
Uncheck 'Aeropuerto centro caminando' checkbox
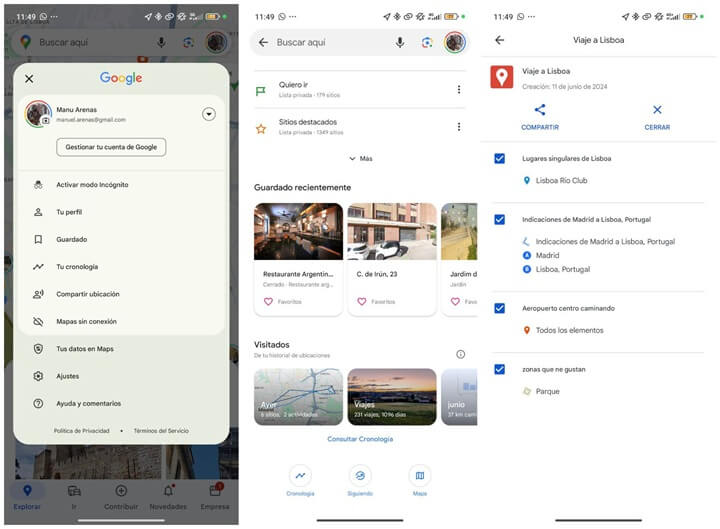point(500,308)
